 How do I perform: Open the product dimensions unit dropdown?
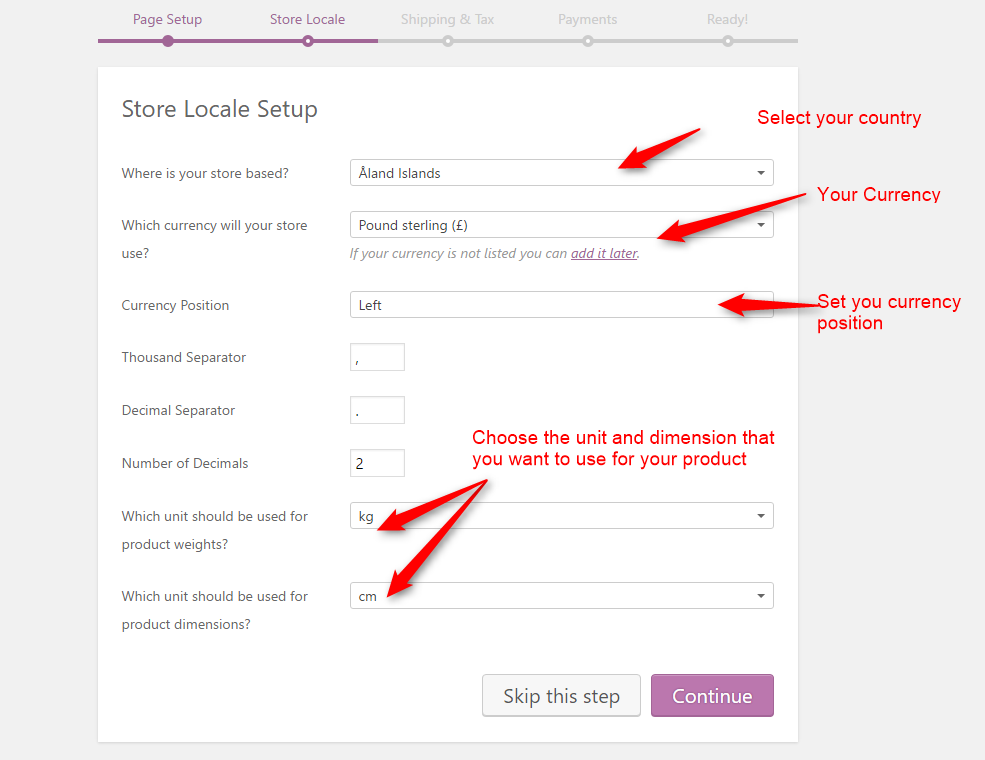(x=561, y=596)
